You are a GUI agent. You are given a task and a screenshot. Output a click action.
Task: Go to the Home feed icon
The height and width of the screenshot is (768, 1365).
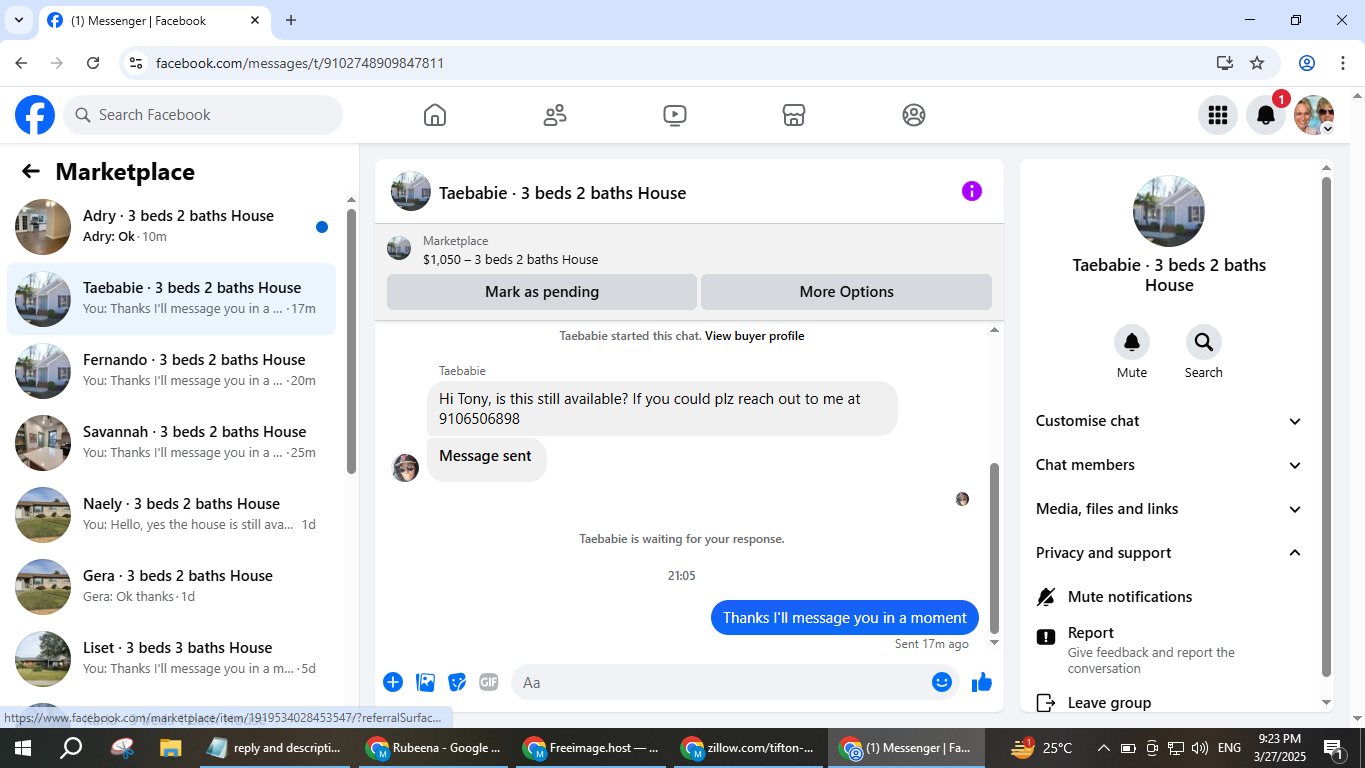point(435,115)
